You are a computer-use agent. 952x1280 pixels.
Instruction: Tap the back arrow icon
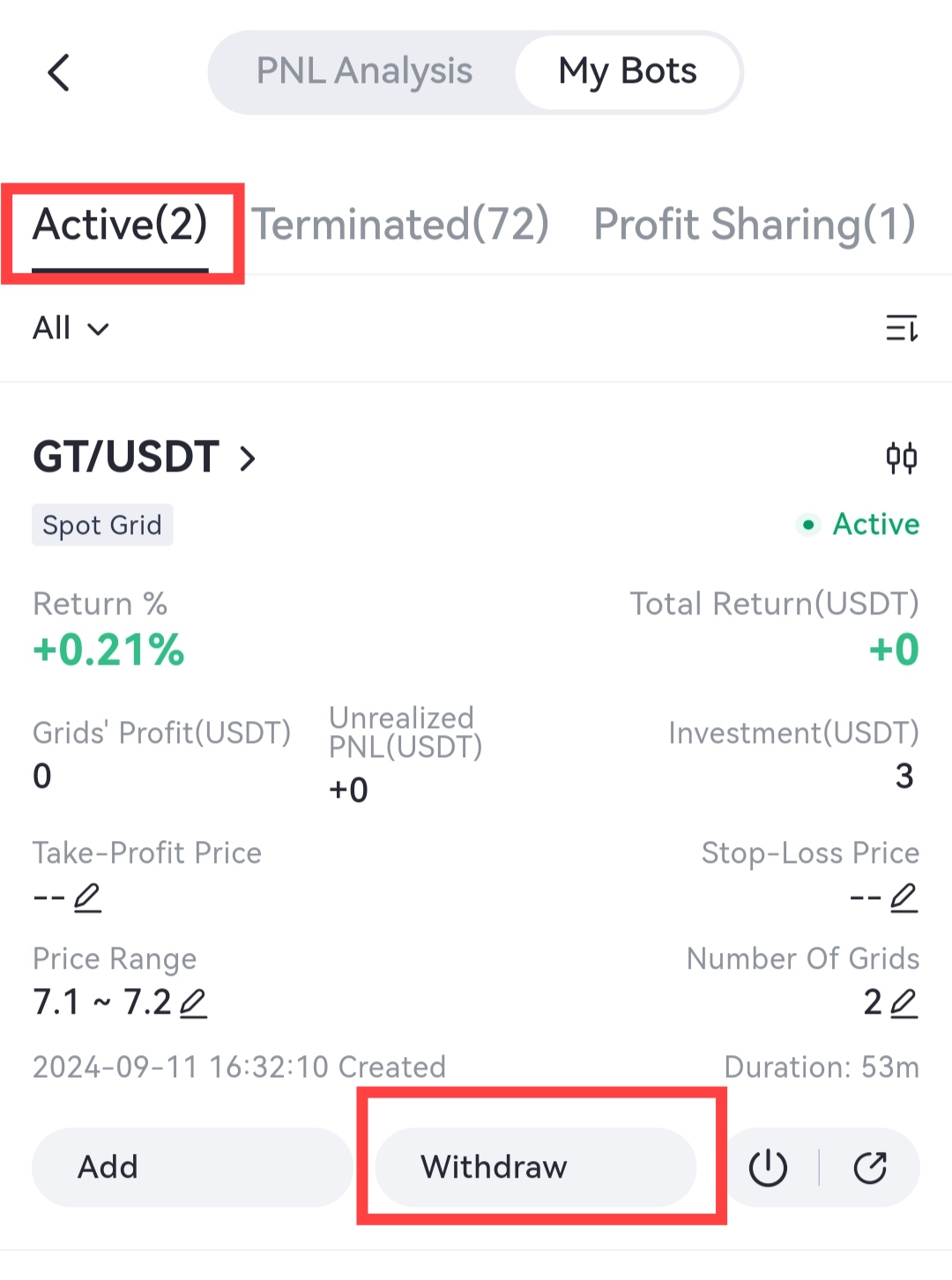click(59, 72)
